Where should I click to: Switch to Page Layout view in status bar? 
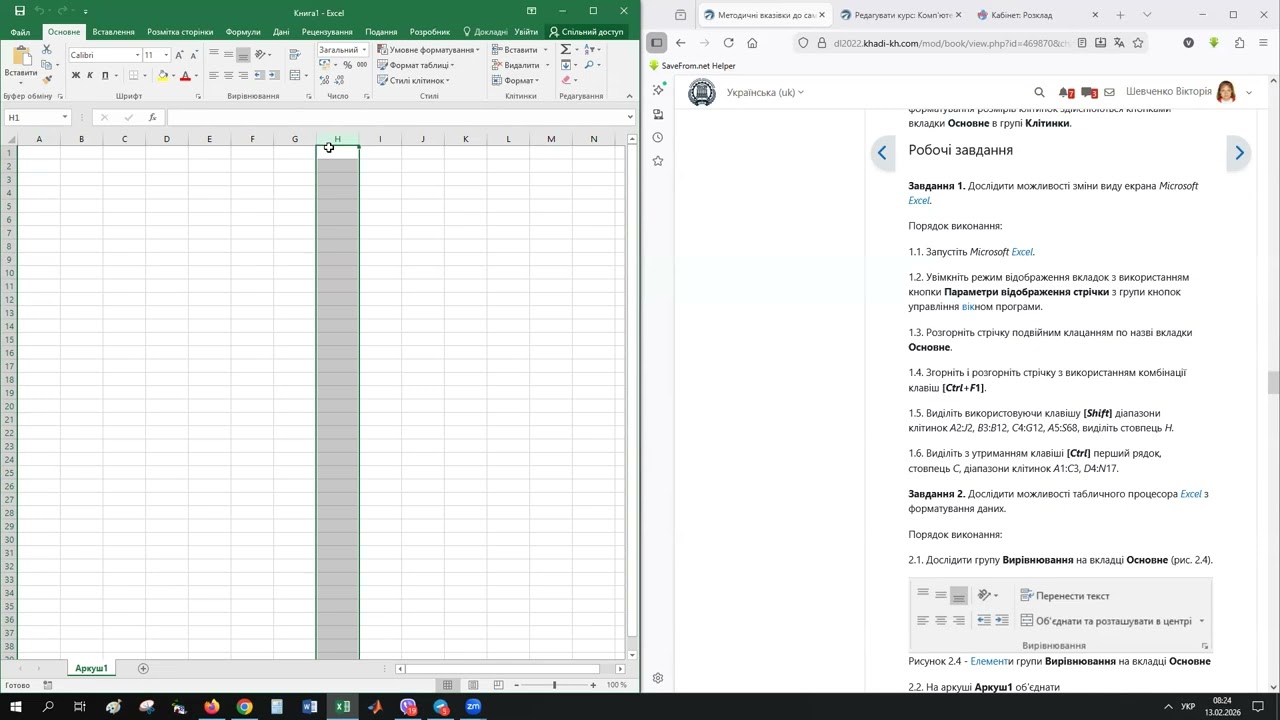point(473,685)
